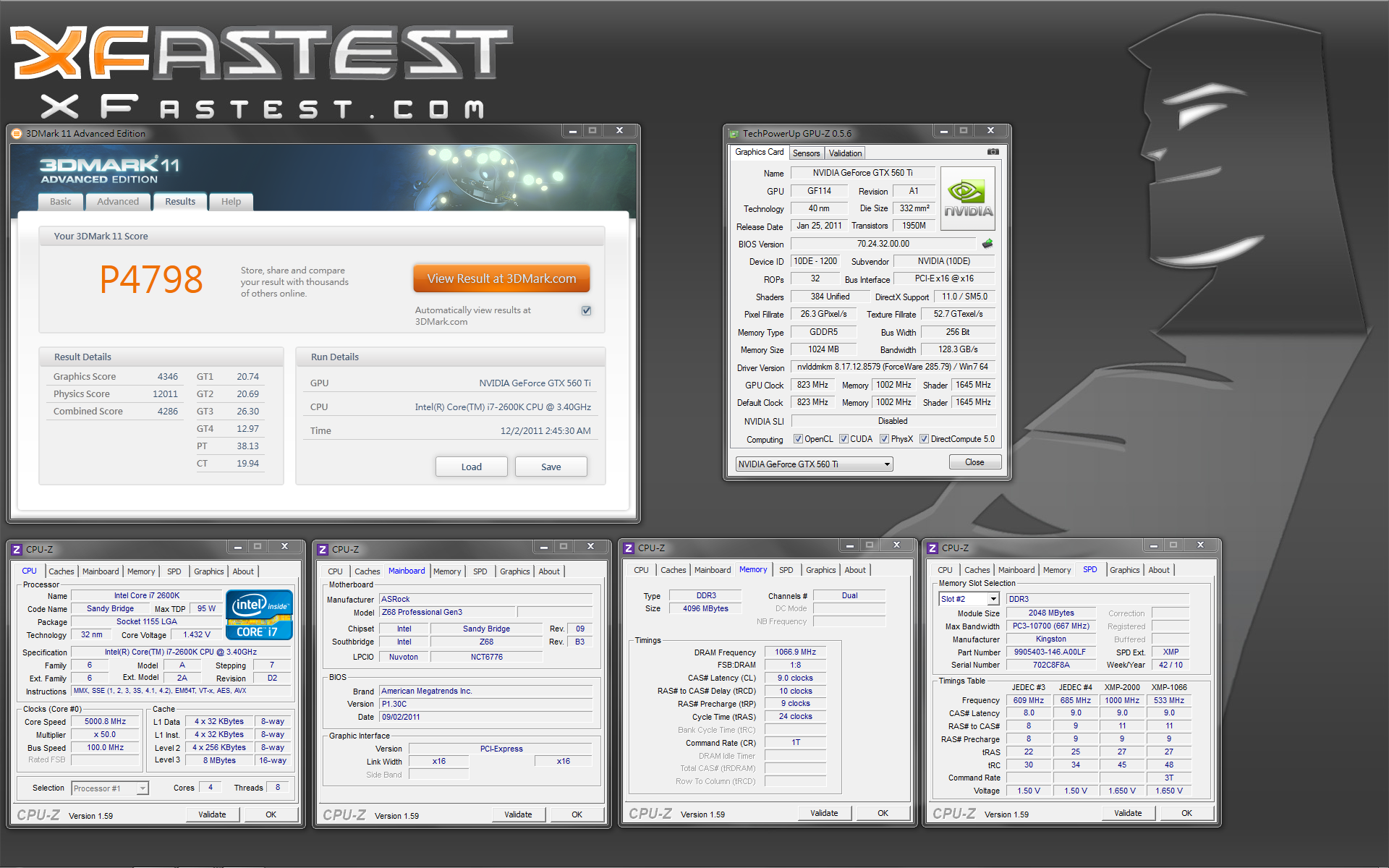The image size is (1389, 868).
Task: Open the Validation tab in GPU-Z
Action: (x=845, y=153)
